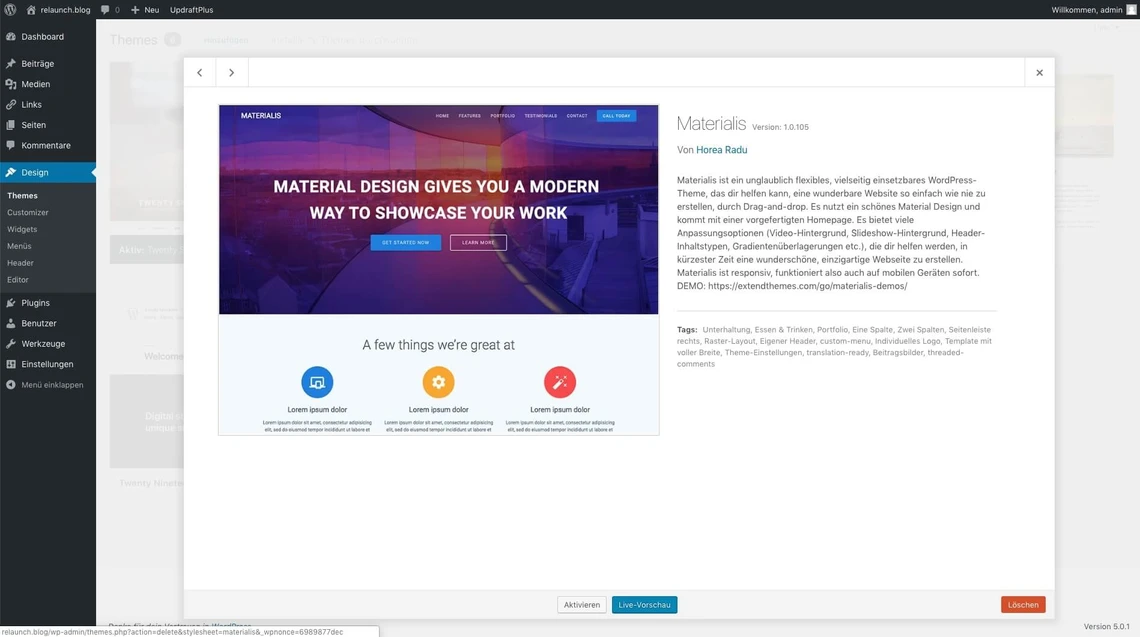
Task: Open Plugins from the sidebar
Action: coord(35,303)
